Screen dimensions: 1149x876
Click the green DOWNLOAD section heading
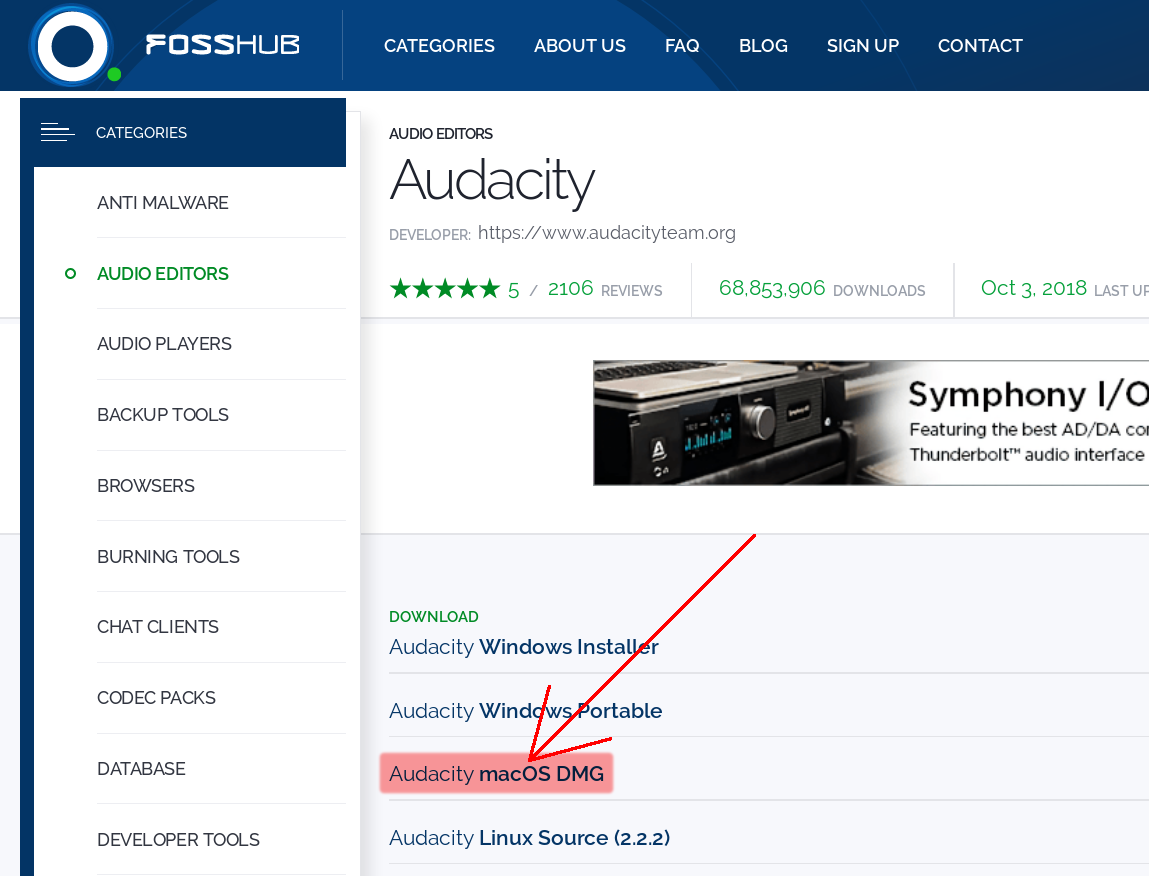coord(434,616)
